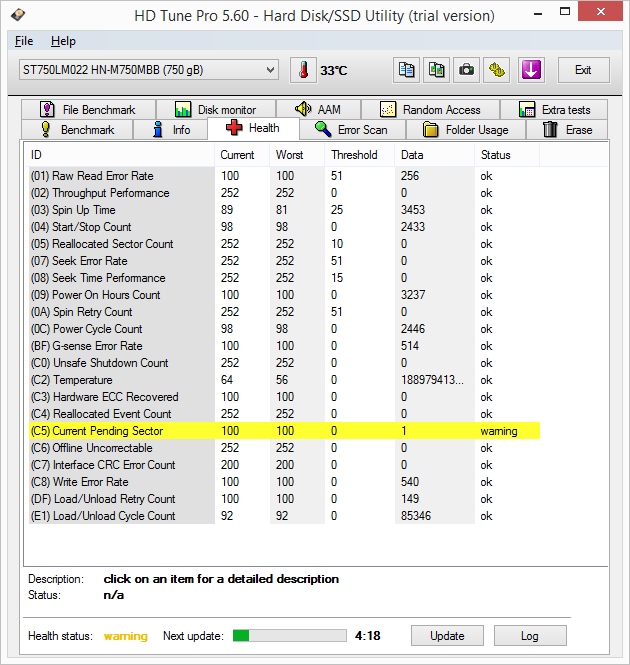
Task: Select the (C2) Temperature row
Action: [284, 380]
